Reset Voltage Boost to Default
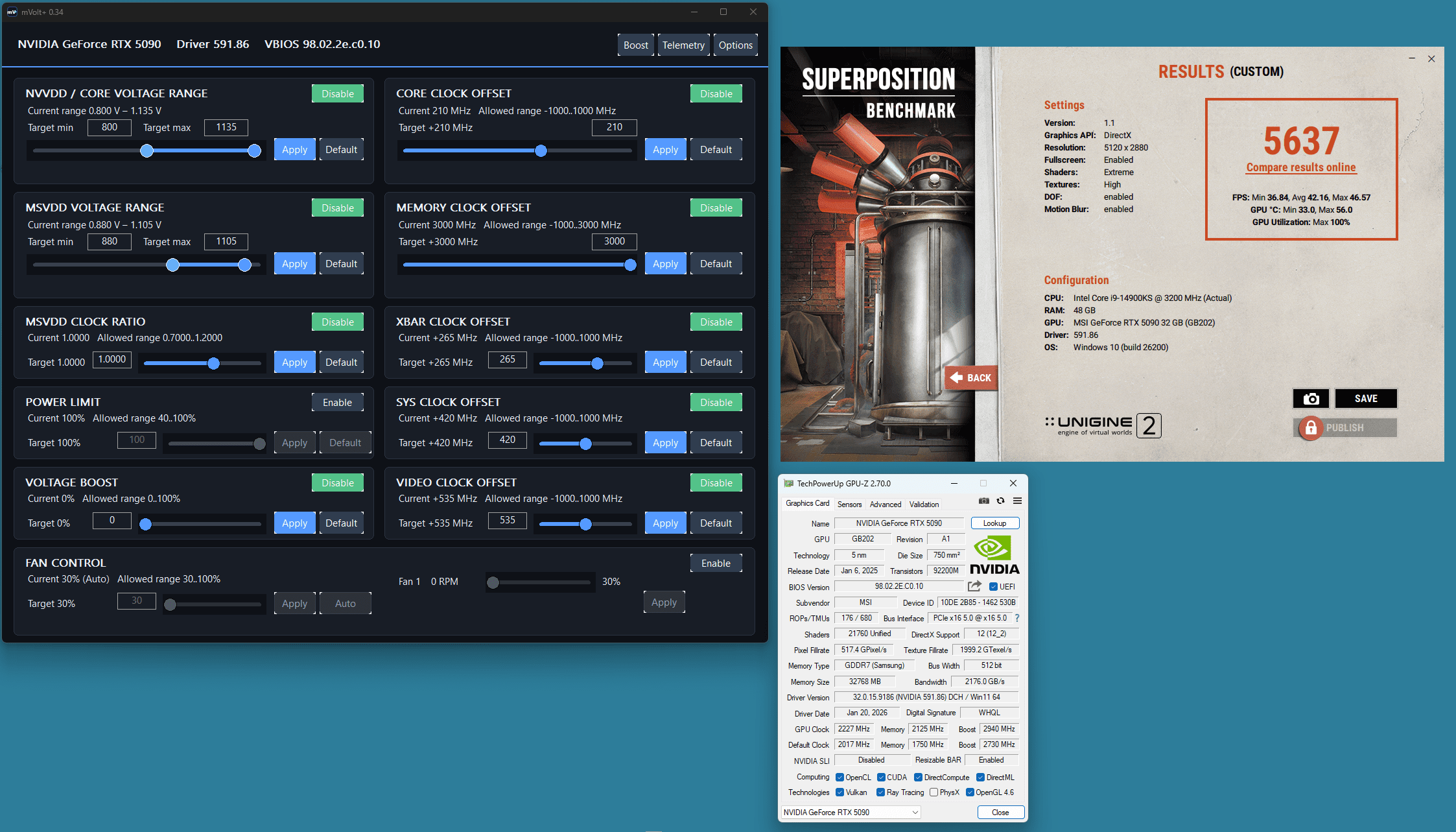 pyautogui.click(x=341, y=523)
